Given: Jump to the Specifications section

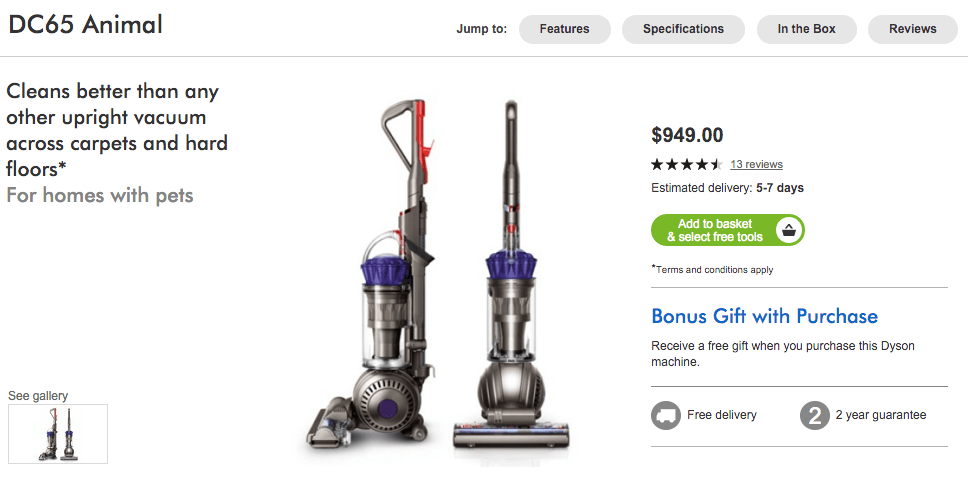Looking at the screenshot, I should pos(683,29).
